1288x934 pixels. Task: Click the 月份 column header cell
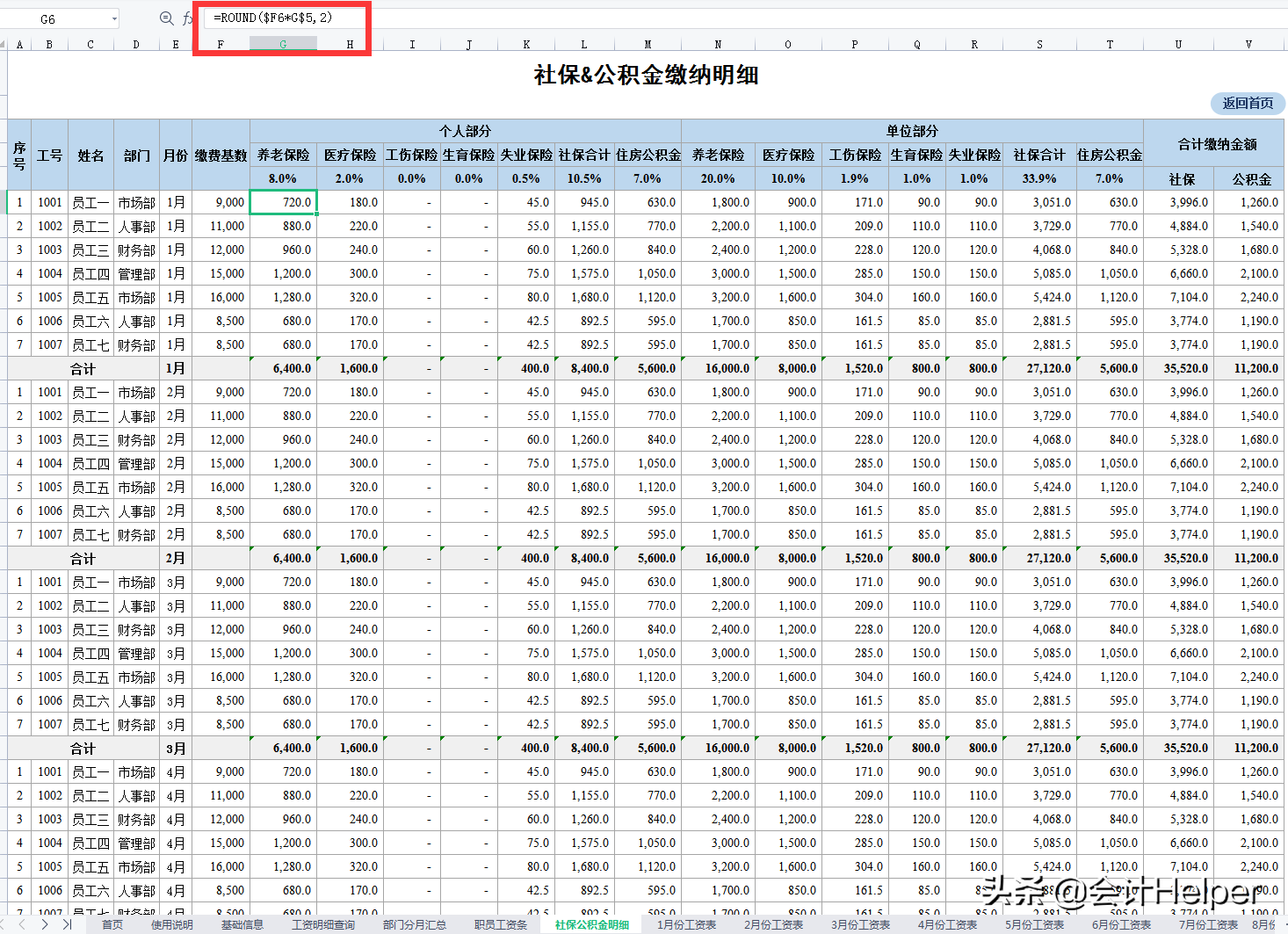pos(176,155)
